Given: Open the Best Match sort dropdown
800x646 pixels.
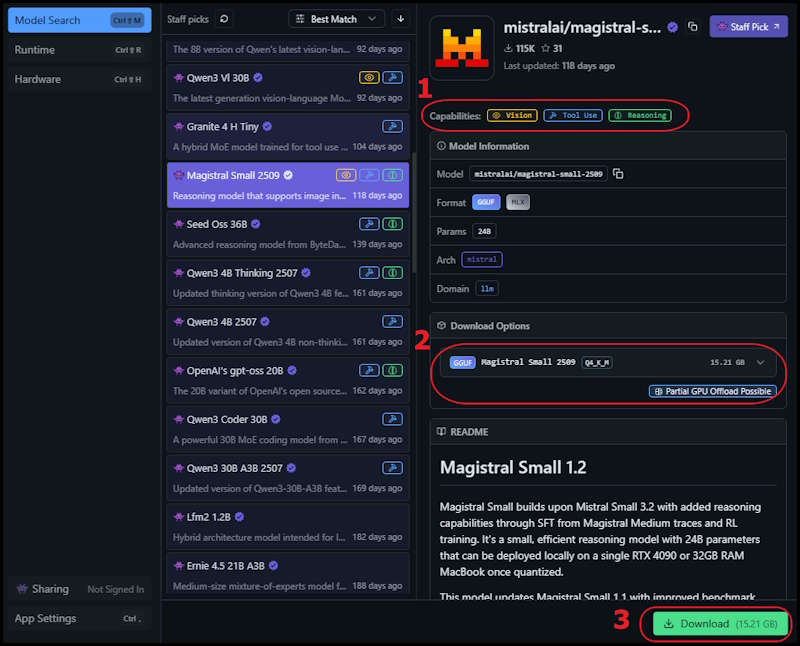Looking at the screenshot, I should [336, 19].
